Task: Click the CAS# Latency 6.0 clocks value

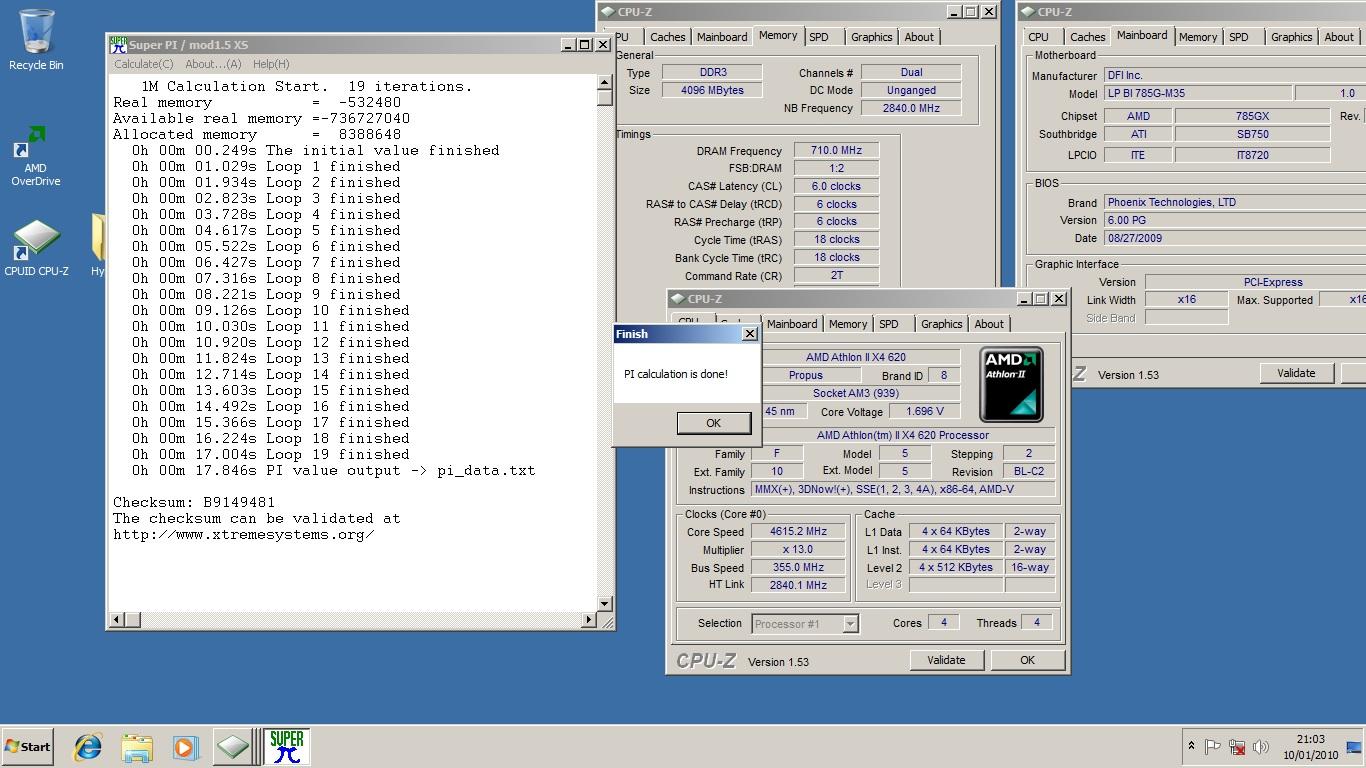Action: (836, 186)
